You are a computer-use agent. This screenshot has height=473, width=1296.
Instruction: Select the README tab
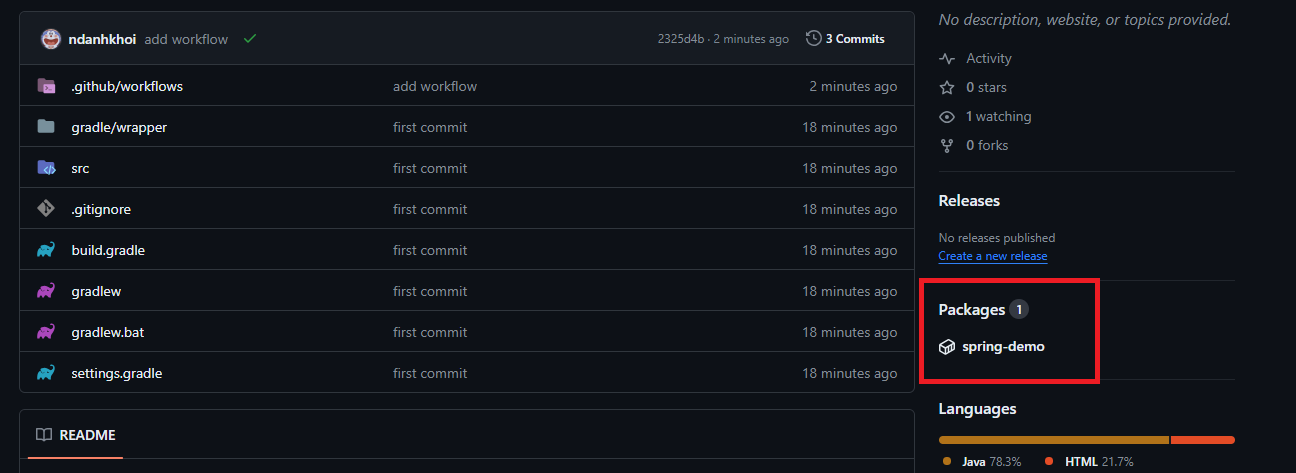(x=76, y=435)
